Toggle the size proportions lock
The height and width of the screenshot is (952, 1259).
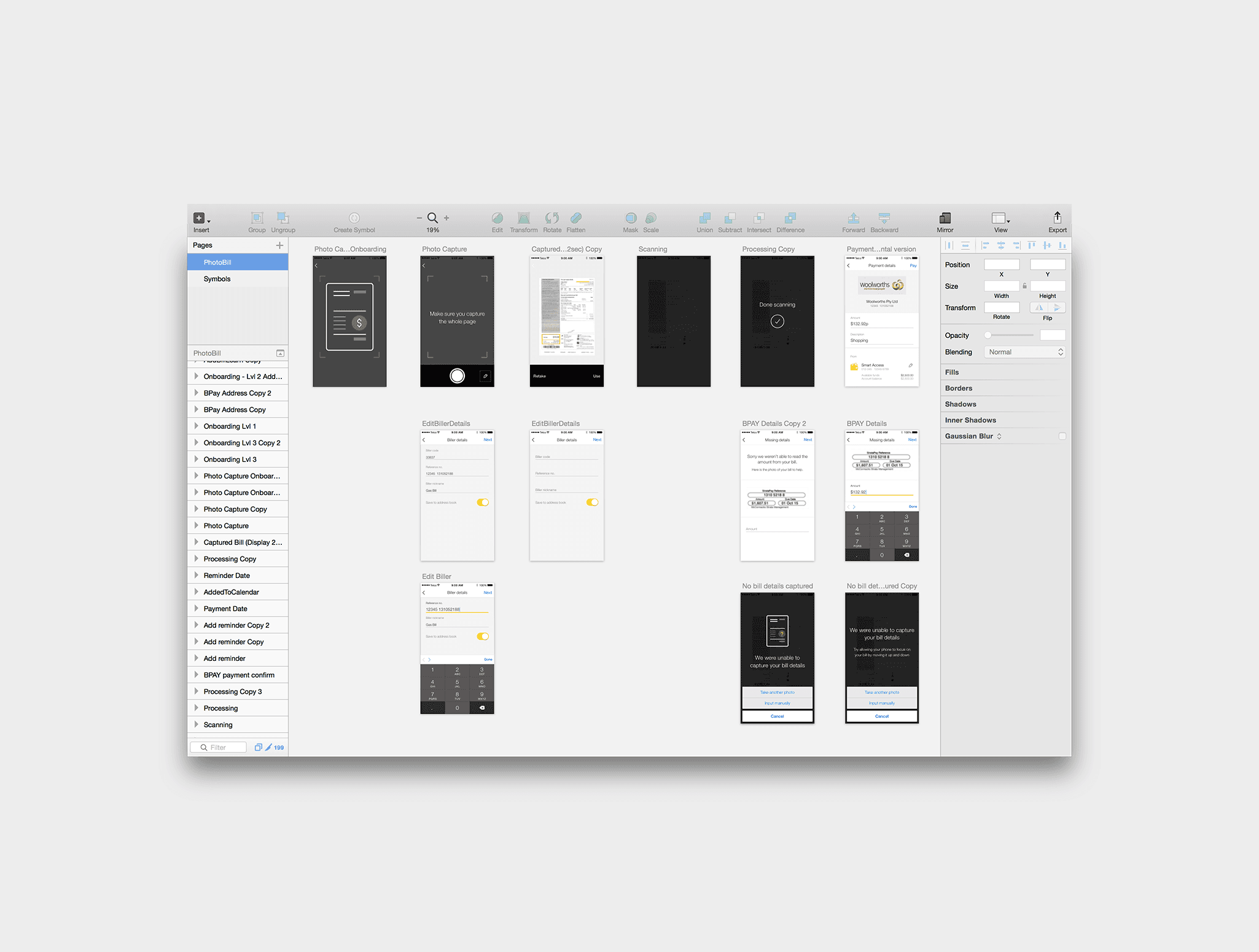(x=1024, y=286)
